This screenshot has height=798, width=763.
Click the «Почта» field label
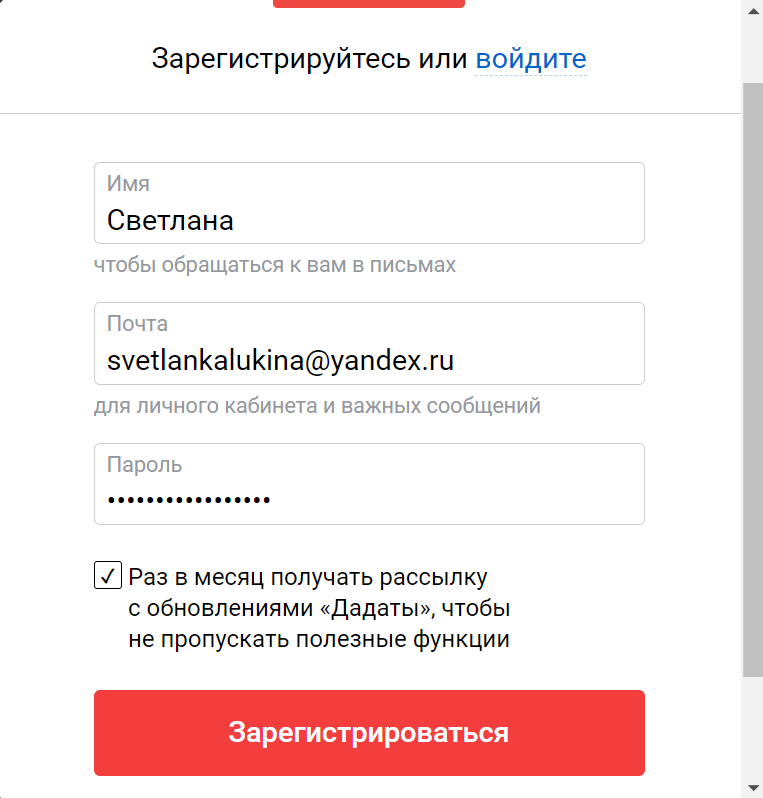(x=137, y=324)
